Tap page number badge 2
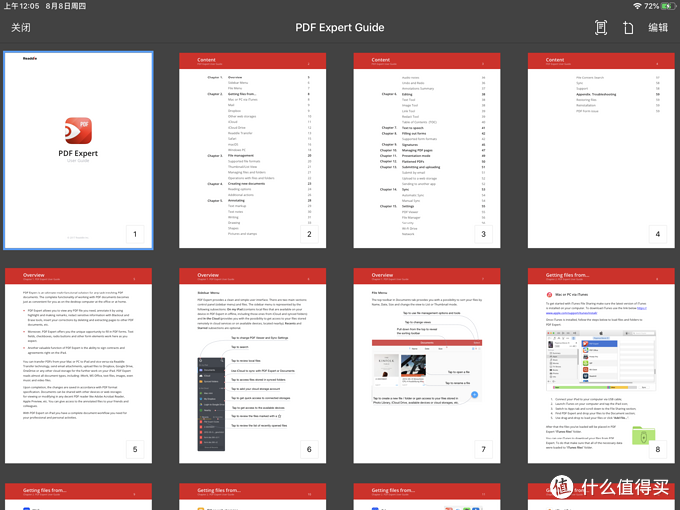680x510 pixels. point(309,234)
